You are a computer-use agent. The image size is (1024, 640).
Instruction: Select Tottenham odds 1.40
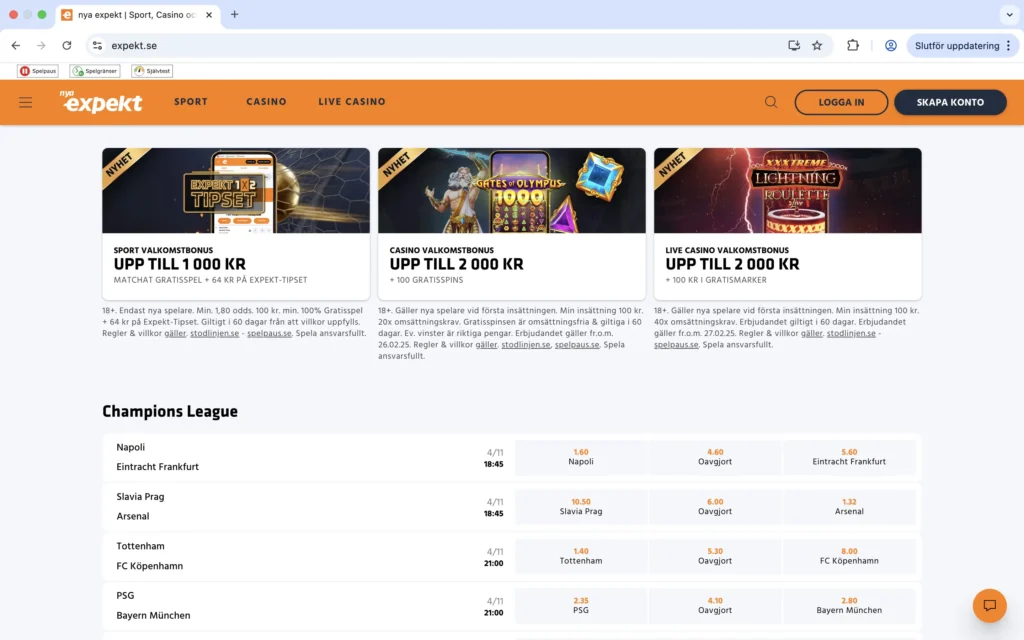581,556
